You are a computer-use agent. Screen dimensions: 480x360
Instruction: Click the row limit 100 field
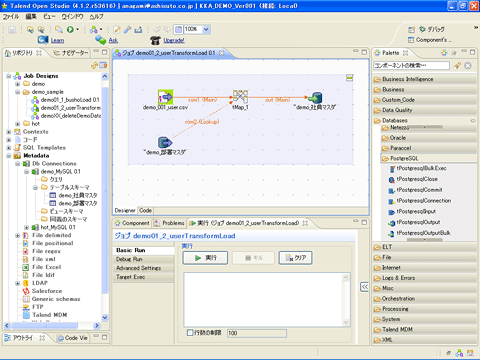click(257, 333)
